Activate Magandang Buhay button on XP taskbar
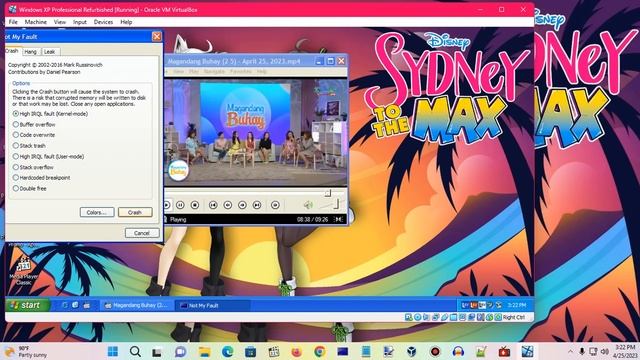The width and height of the screenshot is (640, 360). [x=137, y=305]
